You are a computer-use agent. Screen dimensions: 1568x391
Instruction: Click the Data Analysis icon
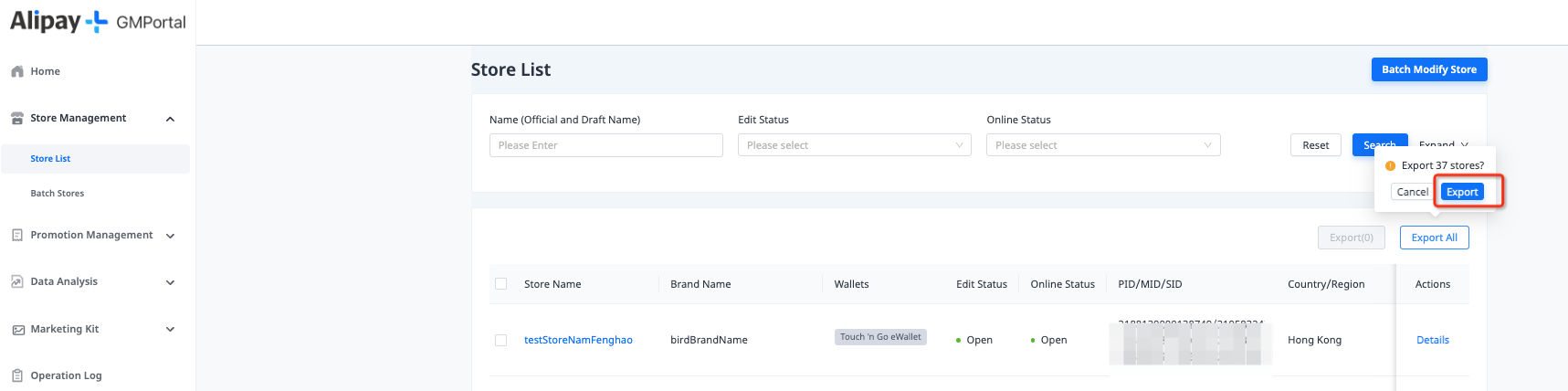coord(17,282)
